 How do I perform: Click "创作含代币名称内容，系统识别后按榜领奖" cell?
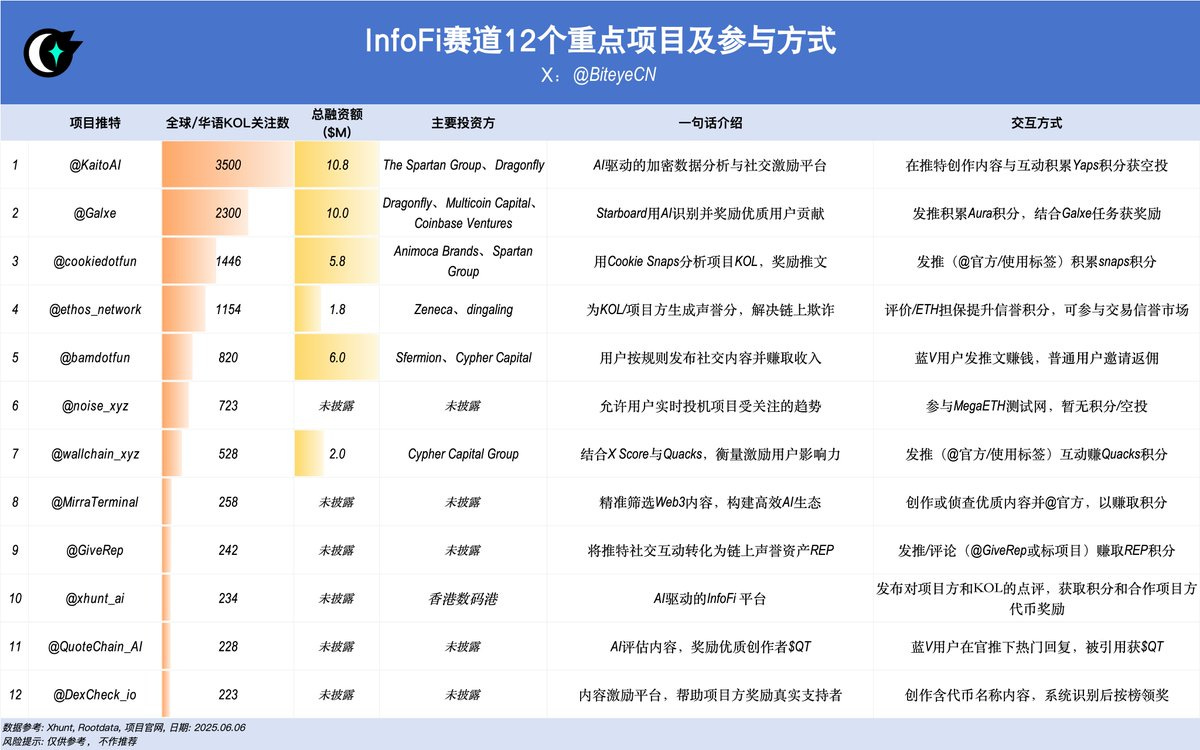point(1036,694)
